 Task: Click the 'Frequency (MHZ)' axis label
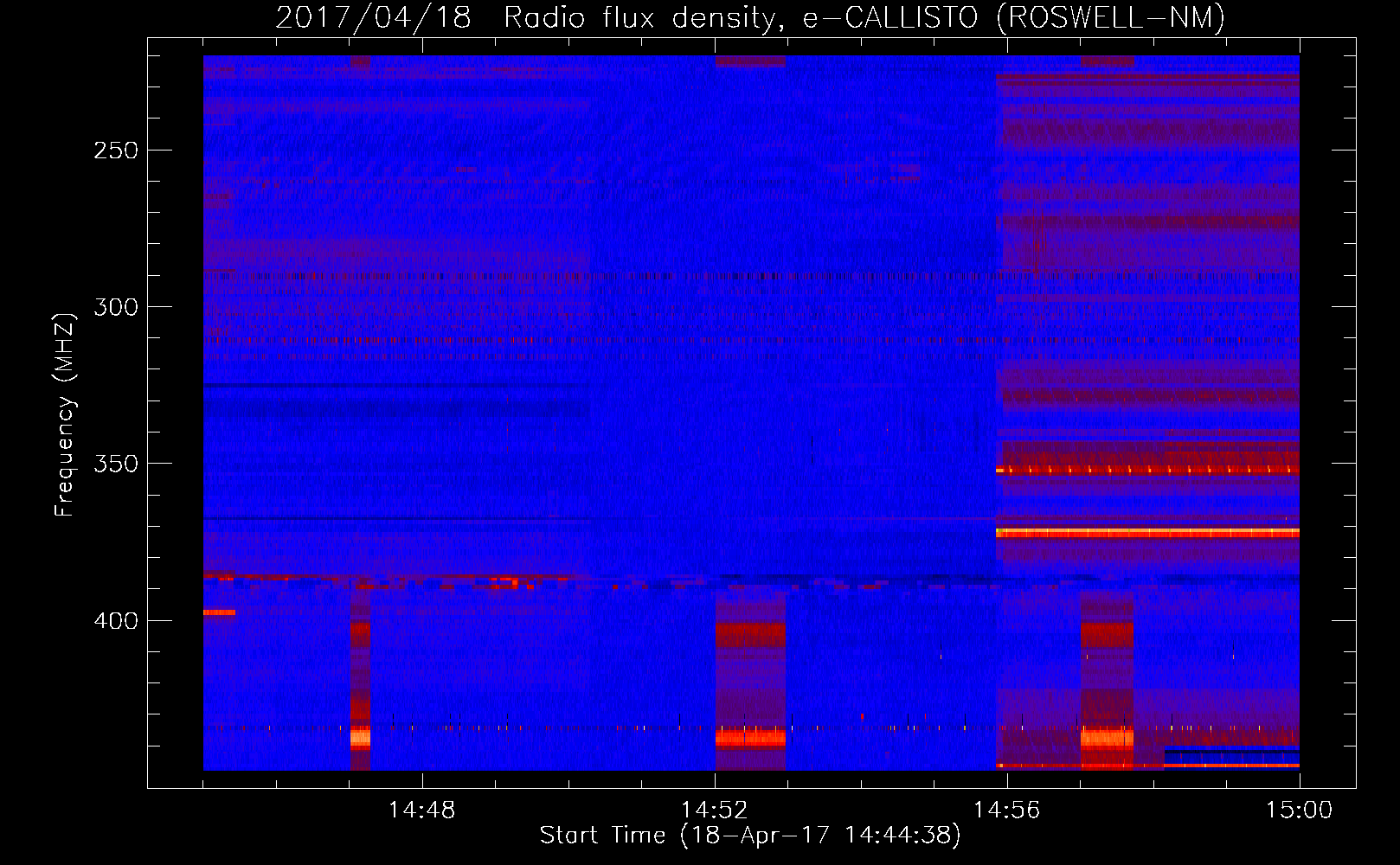(65, 415)
